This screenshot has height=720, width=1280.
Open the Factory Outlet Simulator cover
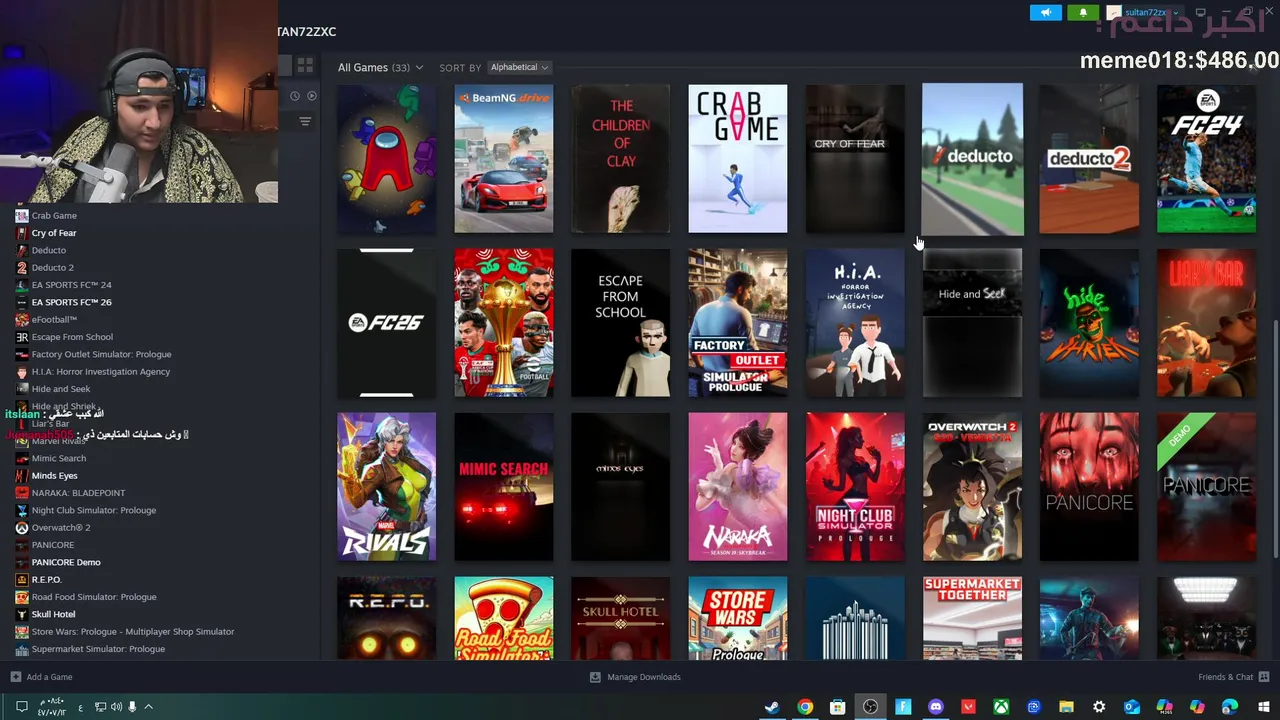pos(738,322)
